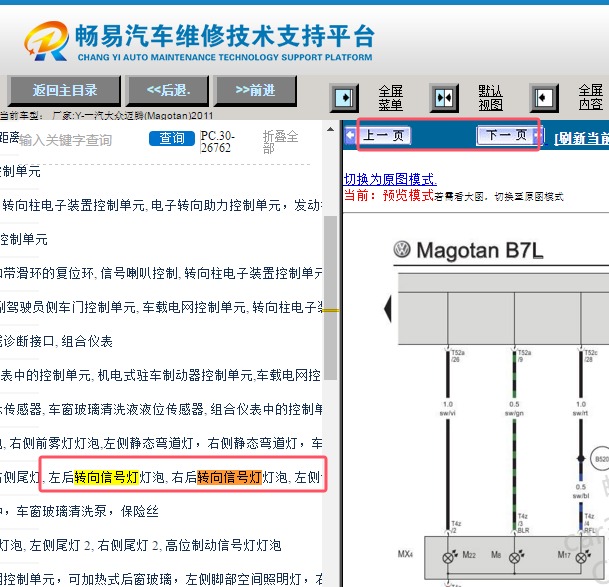Click 折叠全部 to collapse all
The height and width of the screenshot is (587, 609).
pos(280,142)
